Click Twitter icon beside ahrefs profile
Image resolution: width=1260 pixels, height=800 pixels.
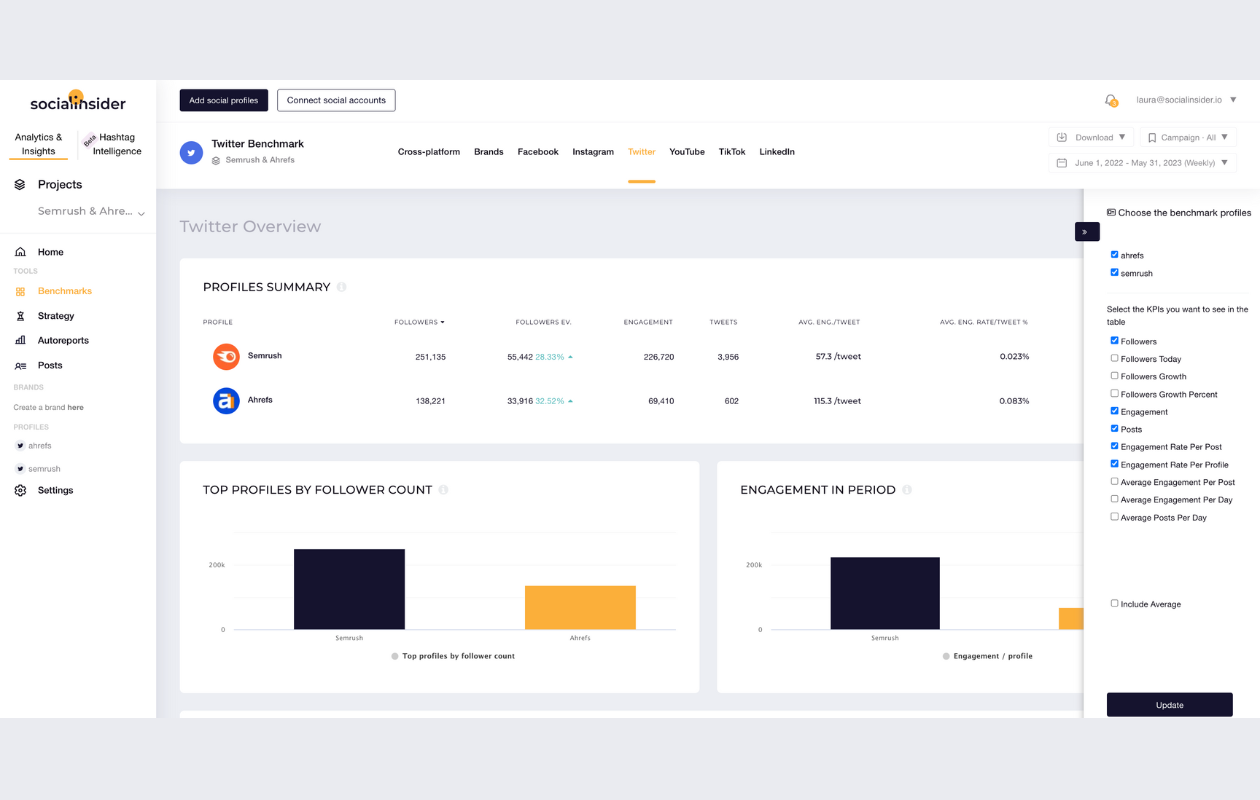point(20,446)
